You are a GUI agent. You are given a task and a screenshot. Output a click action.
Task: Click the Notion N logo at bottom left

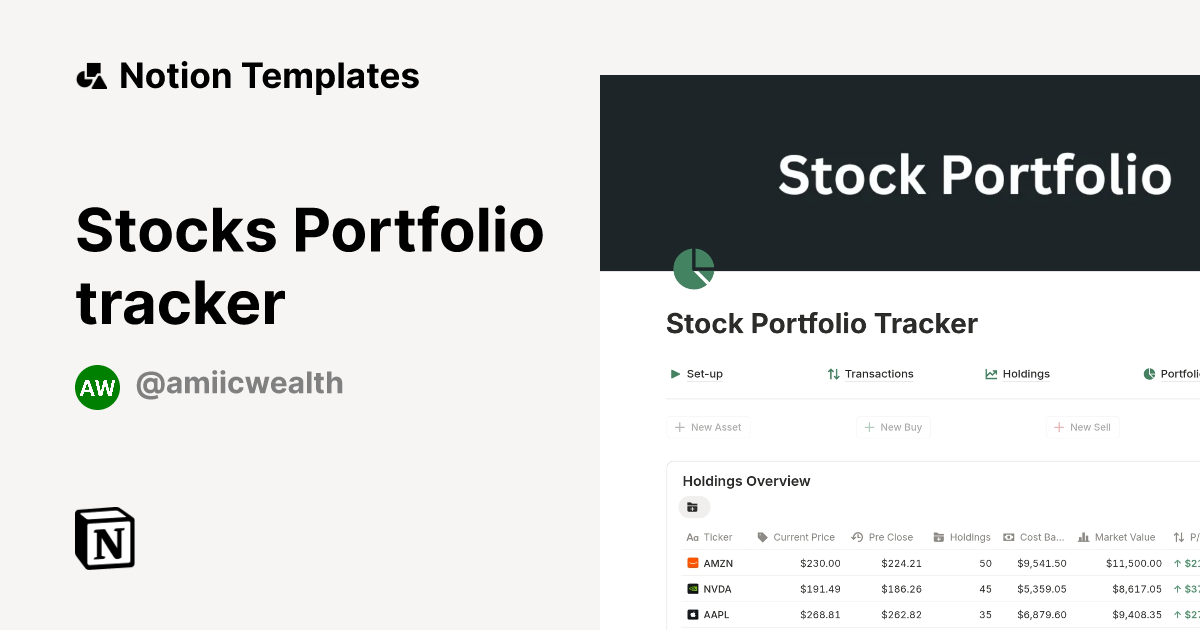(104, 538)
